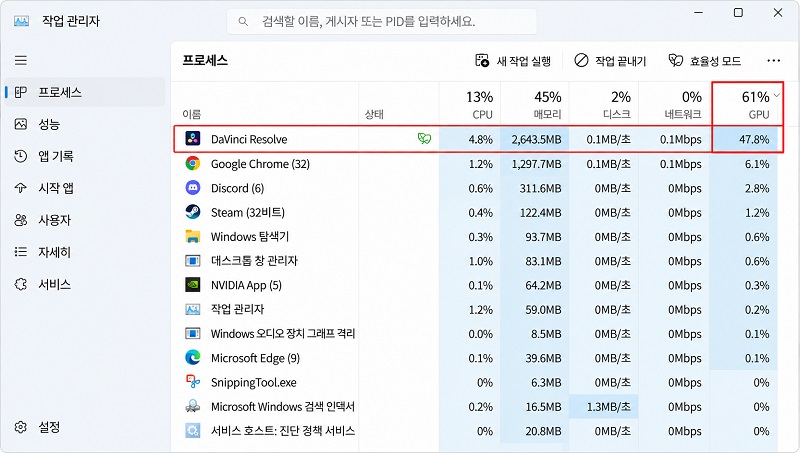Open the 앱 기록 tab
The height and width of the screenshot is (453, 800).
(85, 156)
